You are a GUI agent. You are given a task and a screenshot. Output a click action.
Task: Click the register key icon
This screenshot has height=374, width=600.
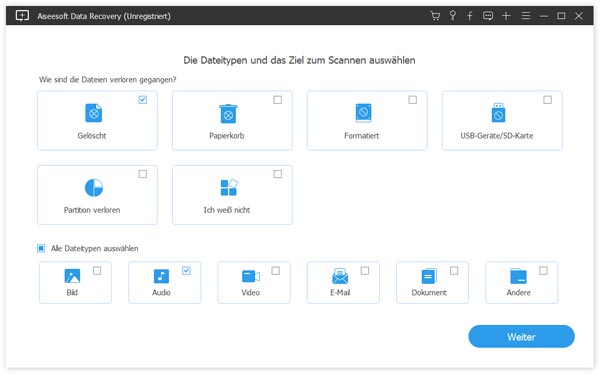pyautogui.click(x=453, y=16)
